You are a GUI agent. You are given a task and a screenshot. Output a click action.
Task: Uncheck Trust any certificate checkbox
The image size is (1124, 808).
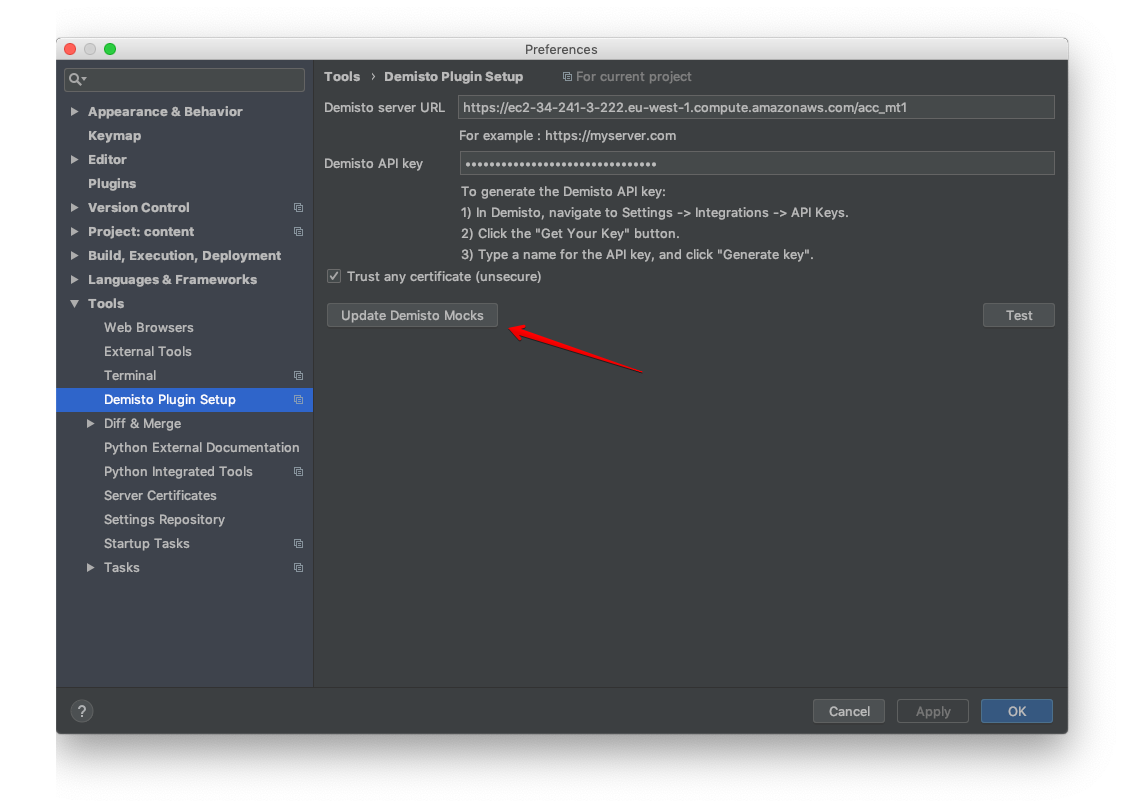click(x=334, y=276)
